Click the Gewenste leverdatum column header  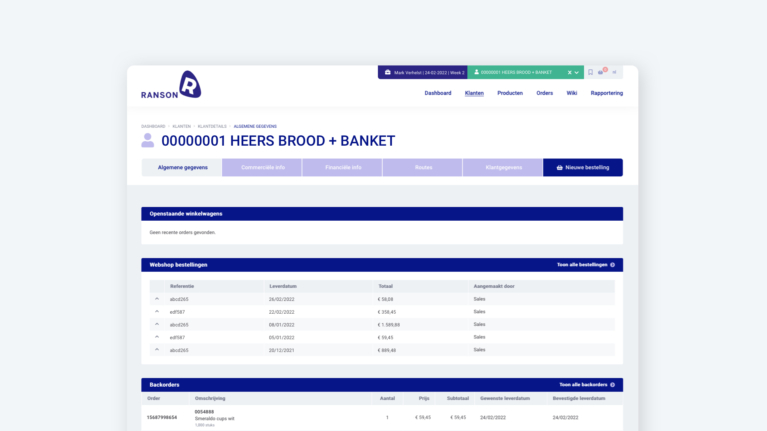pos(505,398)
